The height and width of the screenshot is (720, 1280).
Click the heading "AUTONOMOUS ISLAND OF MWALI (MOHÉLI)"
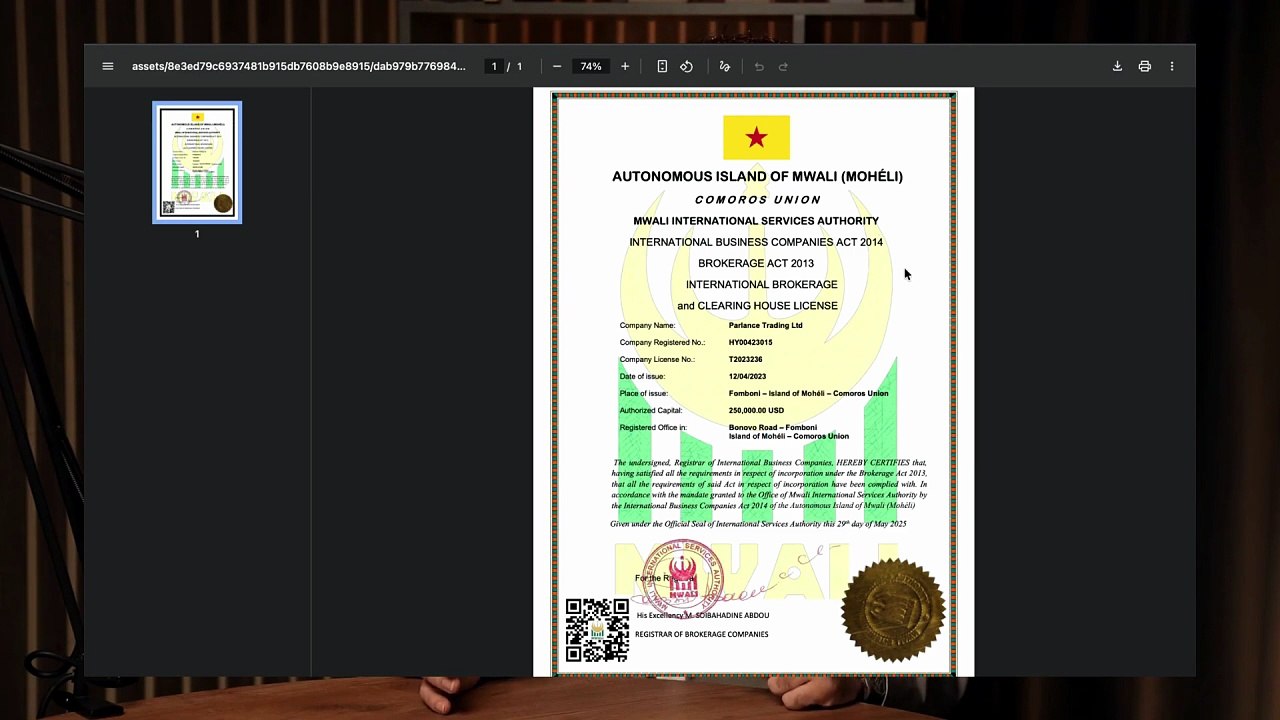coord(757,177)
